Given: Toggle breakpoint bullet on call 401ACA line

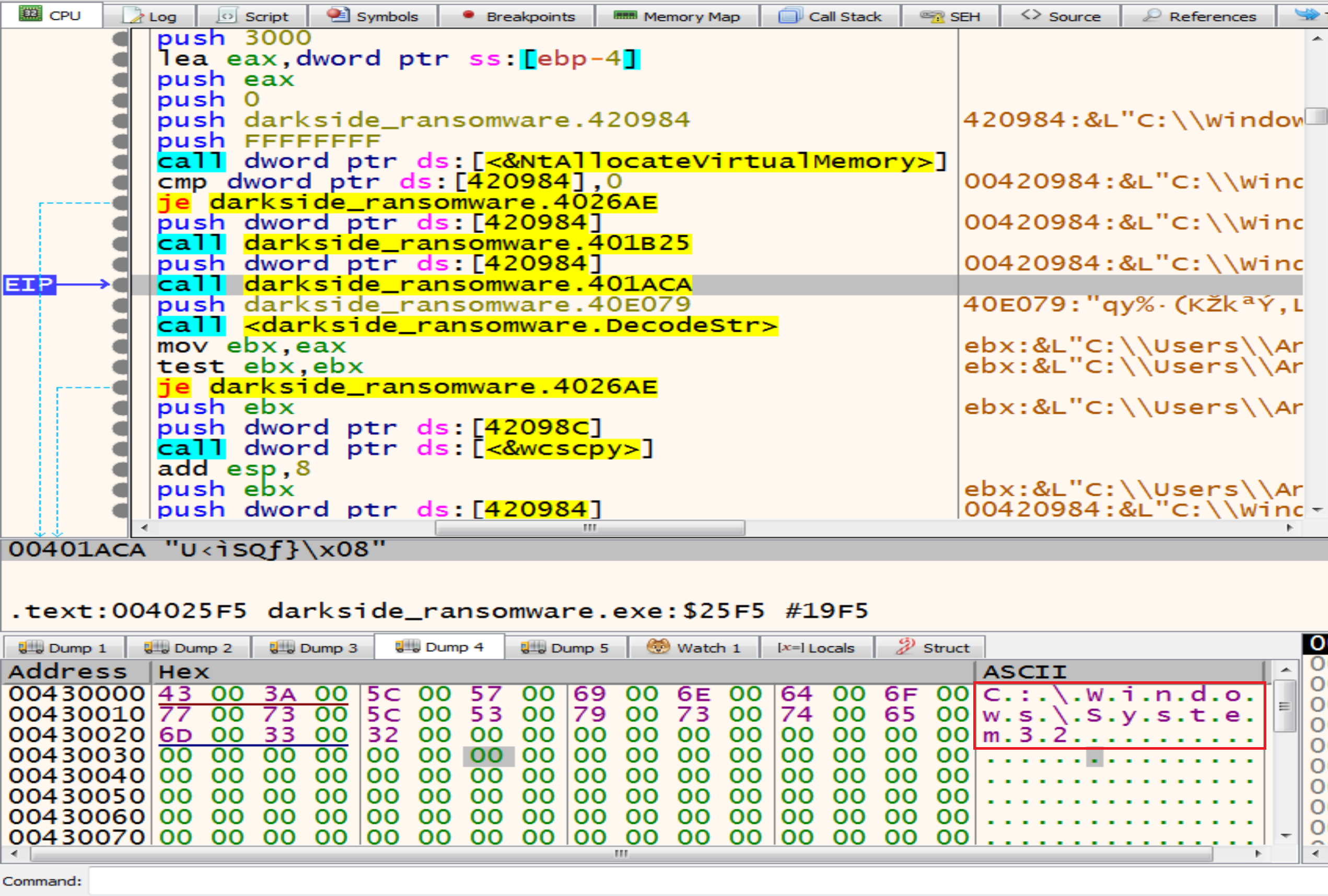Looking at the screenshot, I should [x=121, y=285].
